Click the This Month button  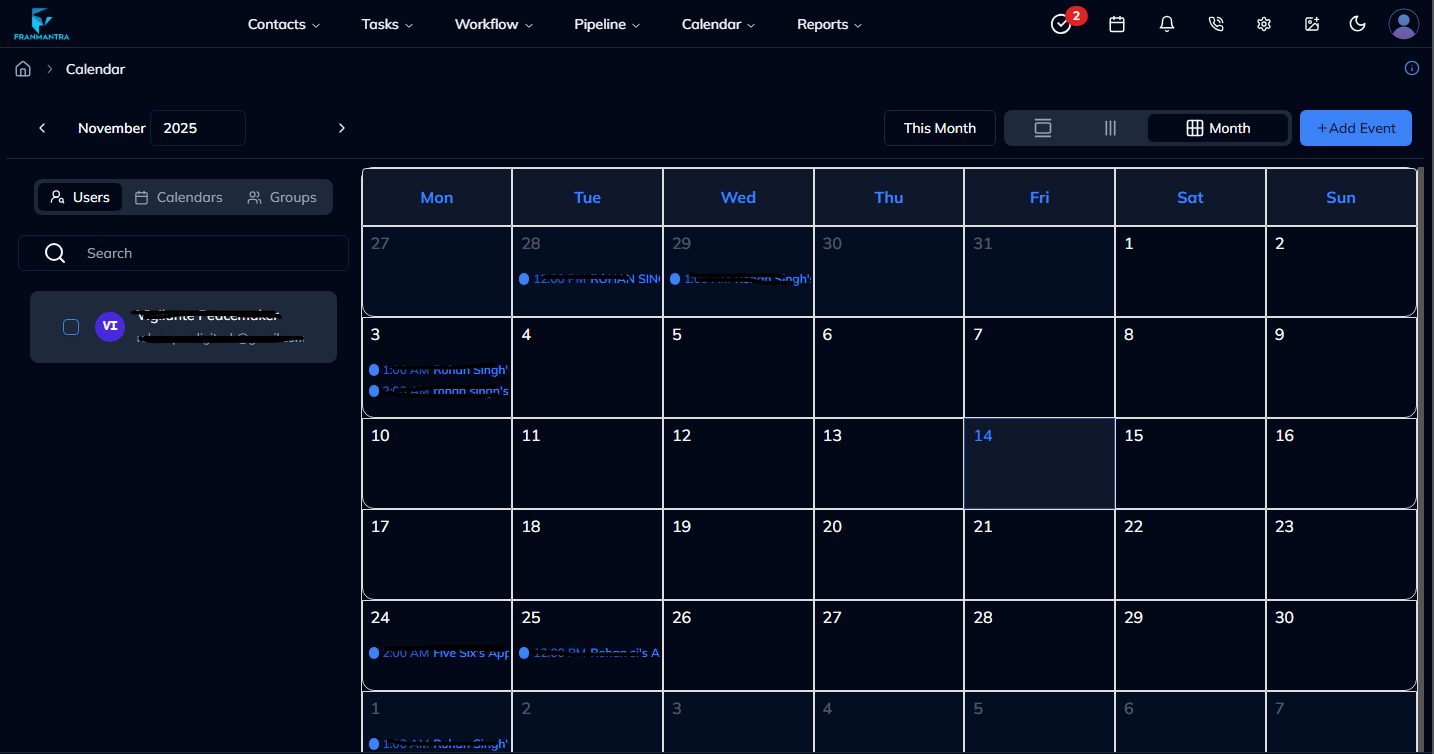tap(939, 128)
